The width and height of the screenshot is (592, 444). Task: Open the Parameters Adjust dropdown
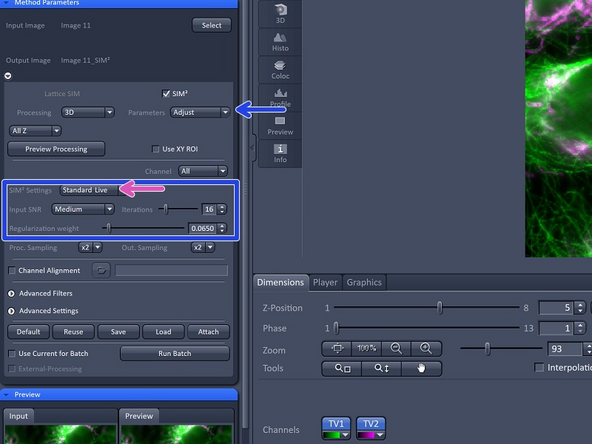pyautogui.click(x=200, y=113)
